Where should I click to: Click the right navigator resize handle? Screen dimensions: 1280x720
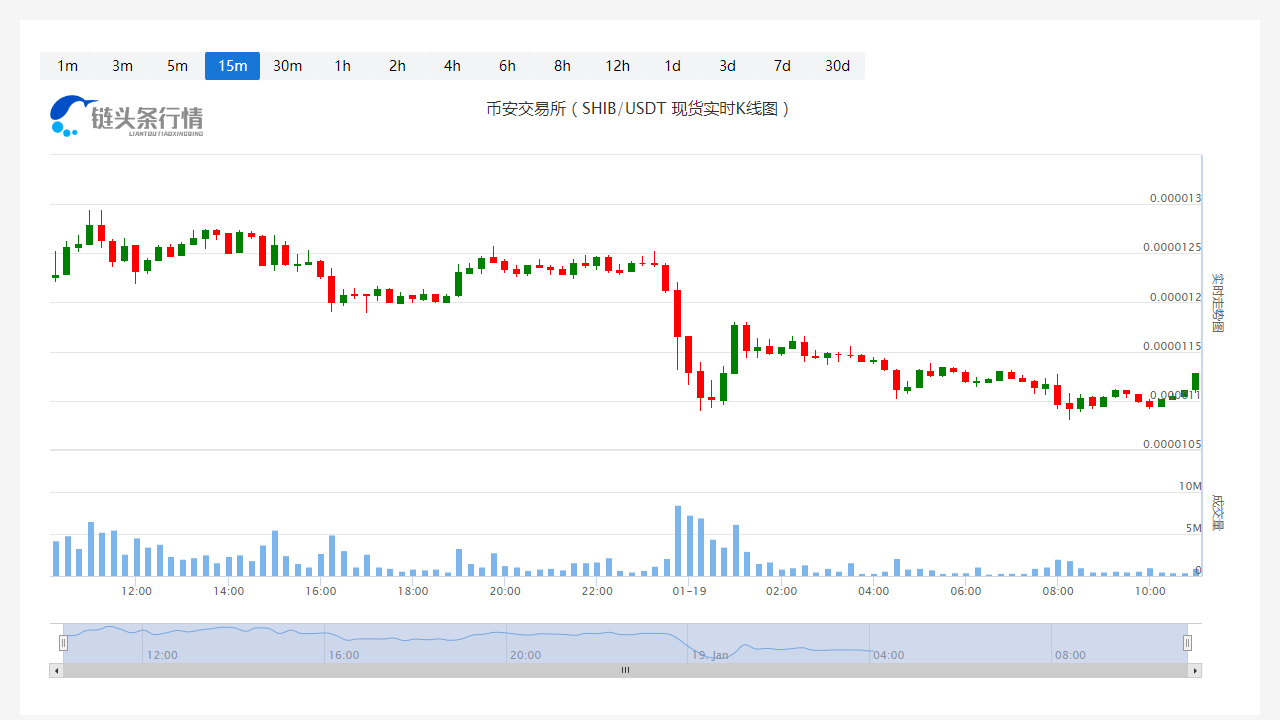(x=1188, y=642)
